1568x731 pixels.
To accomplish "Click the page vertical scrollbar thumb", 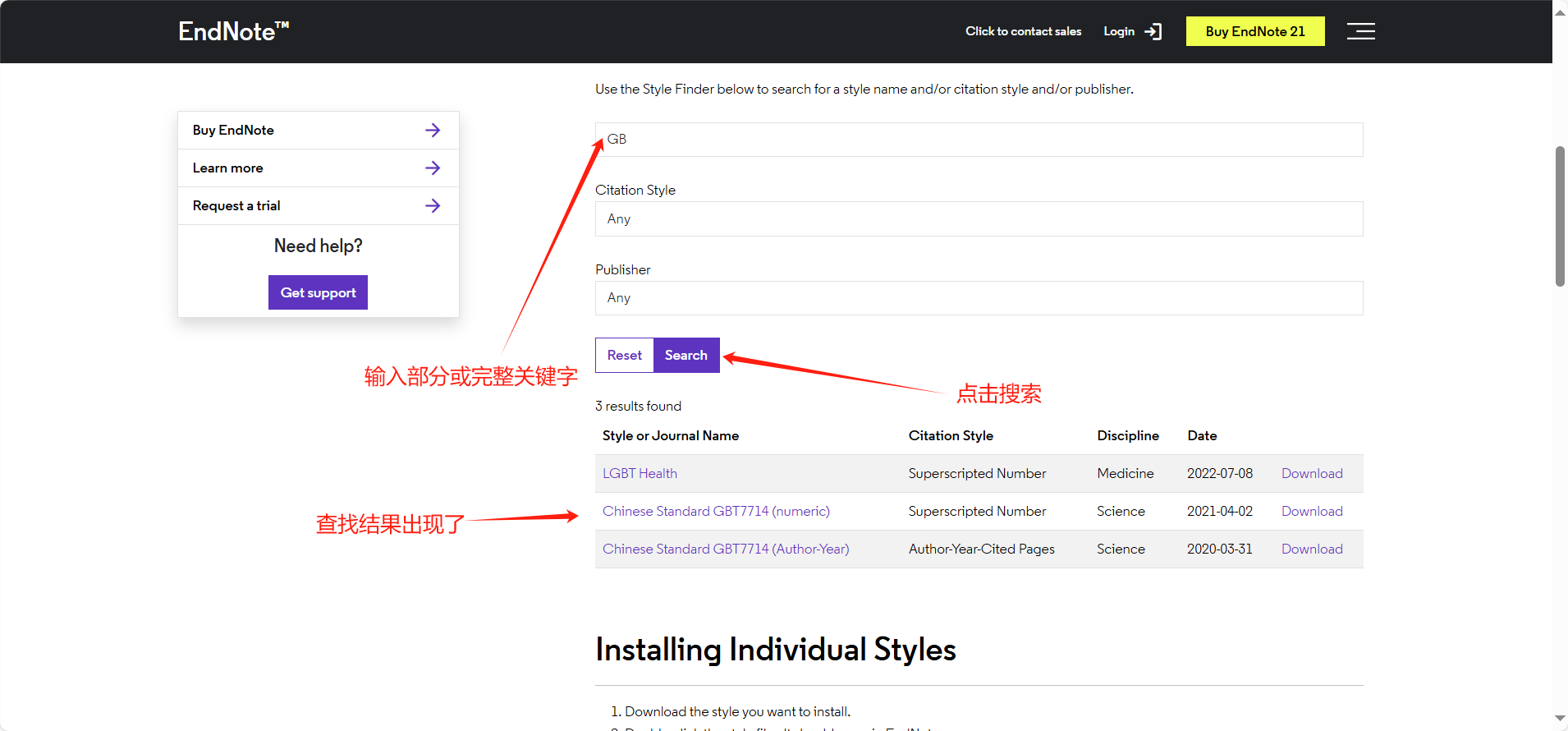I will (x=1560, y=216).
